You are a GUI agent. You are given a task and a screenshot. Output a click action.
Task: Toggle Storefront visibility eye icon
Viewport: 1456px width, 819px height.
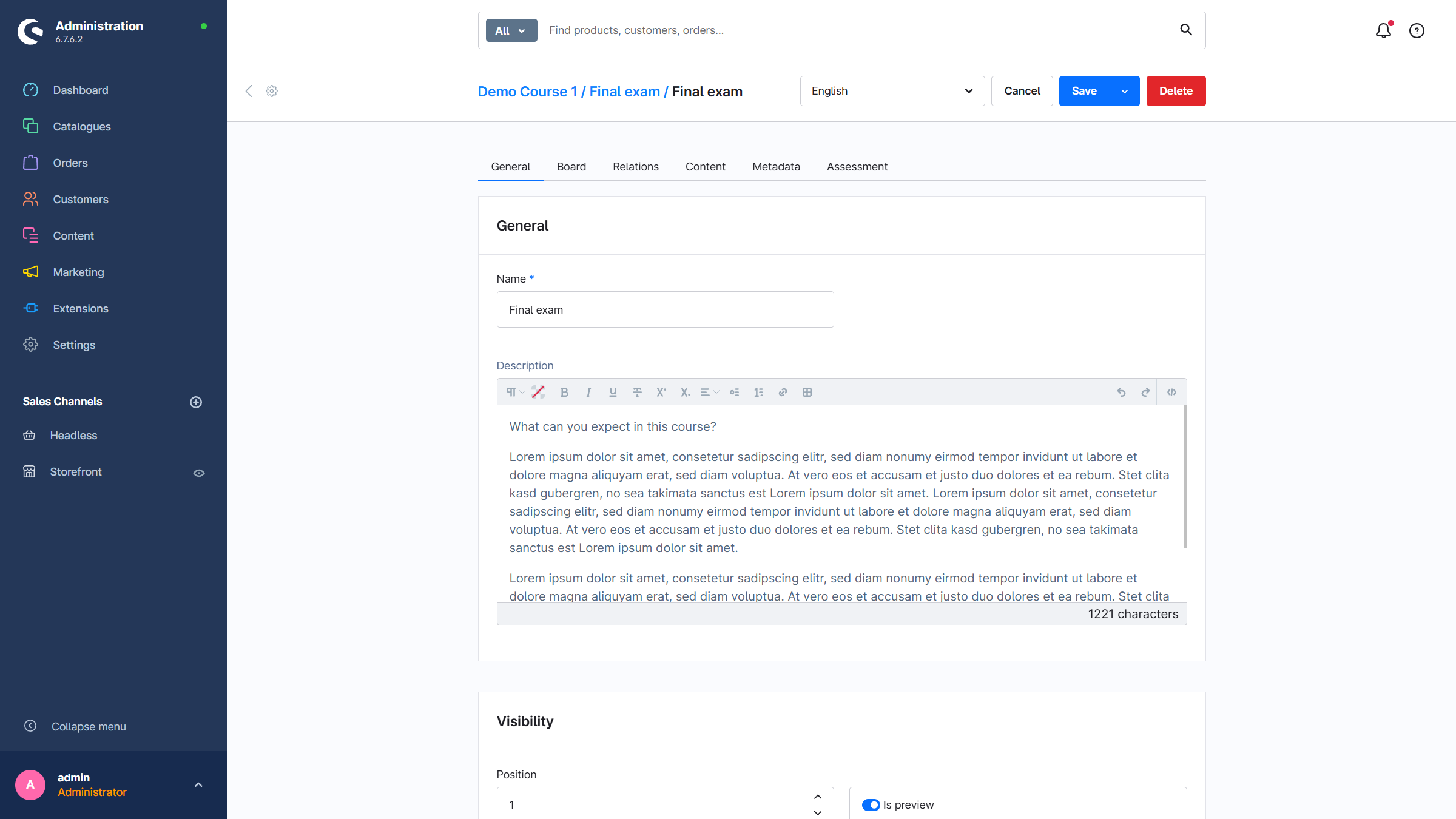[x=198, y=473]
